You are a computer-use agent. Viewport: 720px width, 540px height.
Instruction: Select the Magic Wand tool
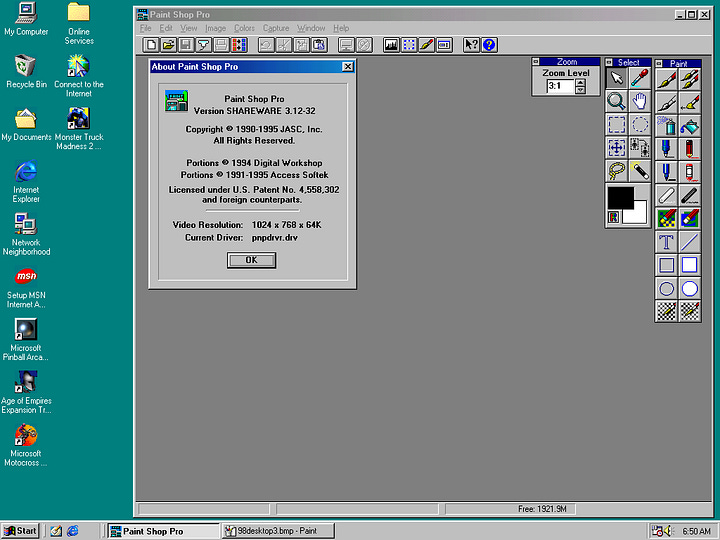(x=640, y=171)
